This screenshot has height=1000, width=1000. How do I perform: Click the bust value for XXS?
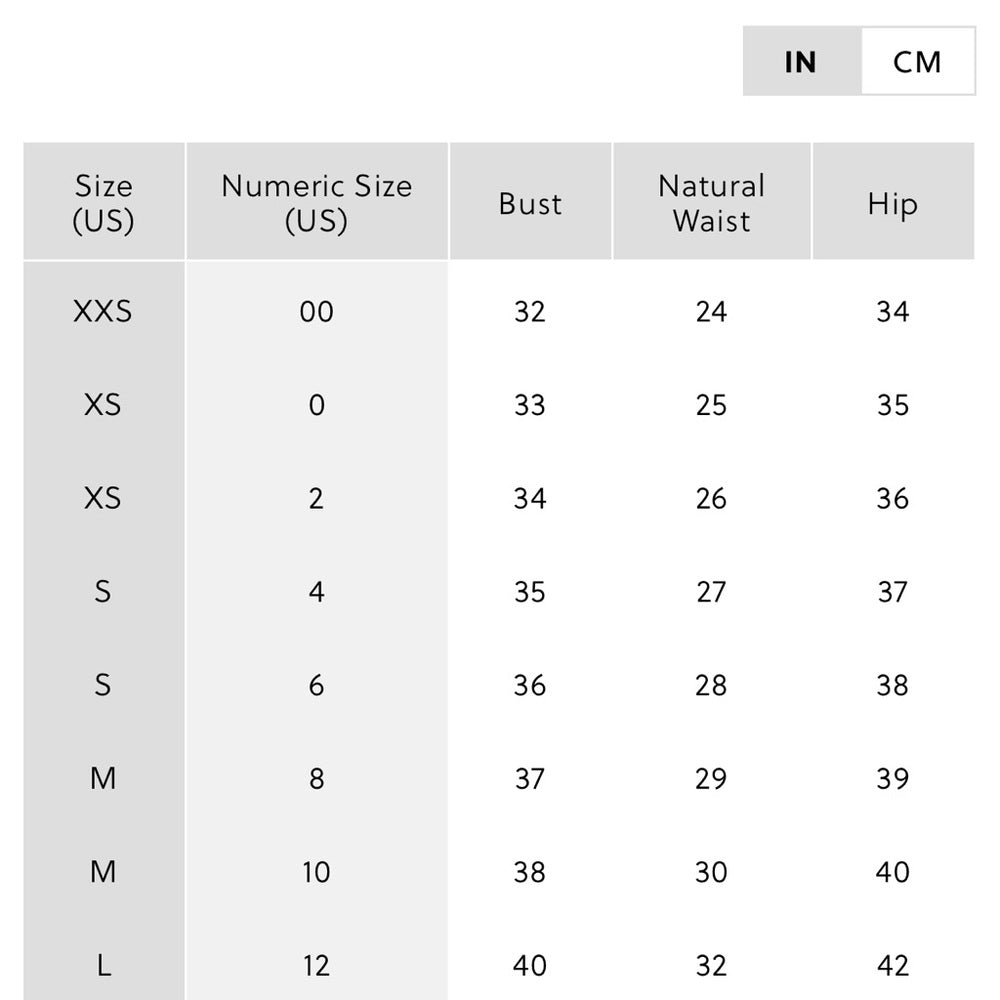click(x=530, y=312)
